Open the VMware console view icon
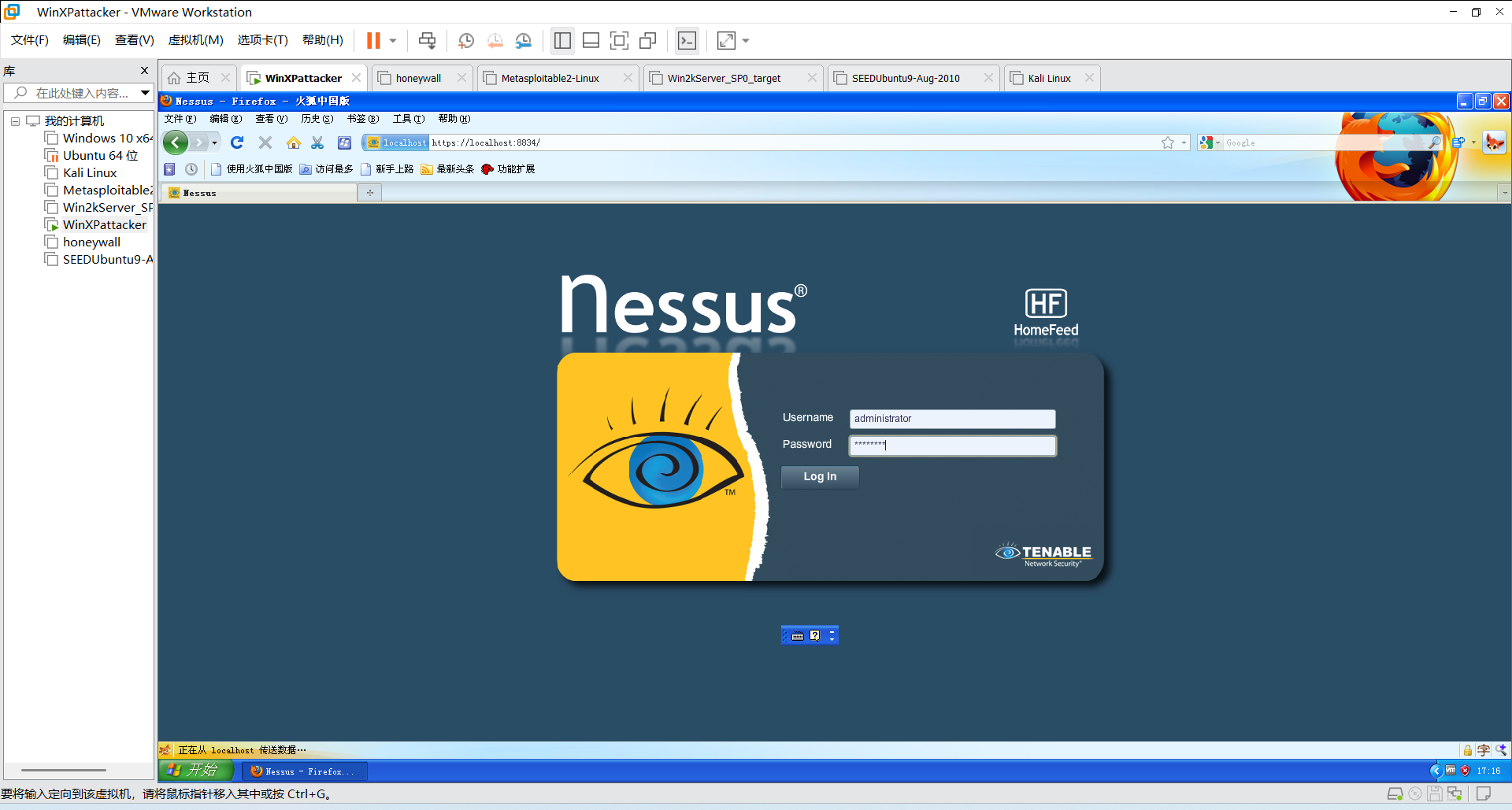The image size is (1512, 810). coord(687,40)
